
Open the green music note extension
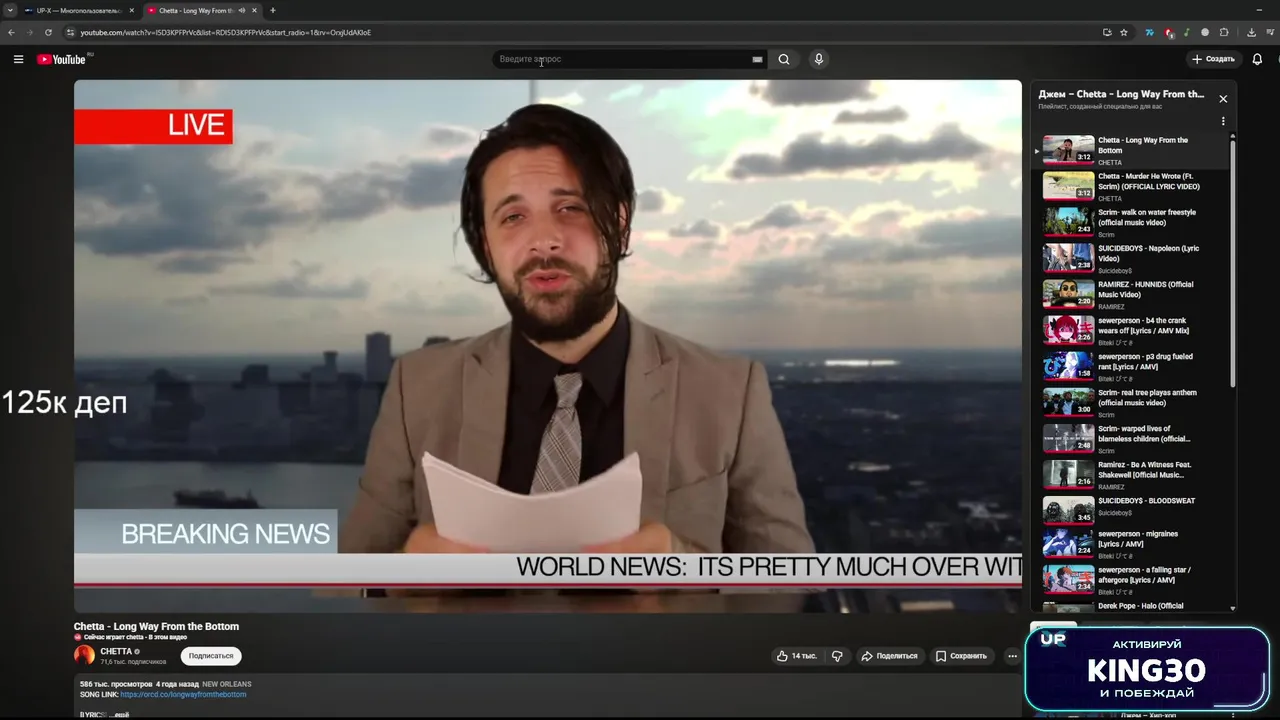[x=1187, y=32]
